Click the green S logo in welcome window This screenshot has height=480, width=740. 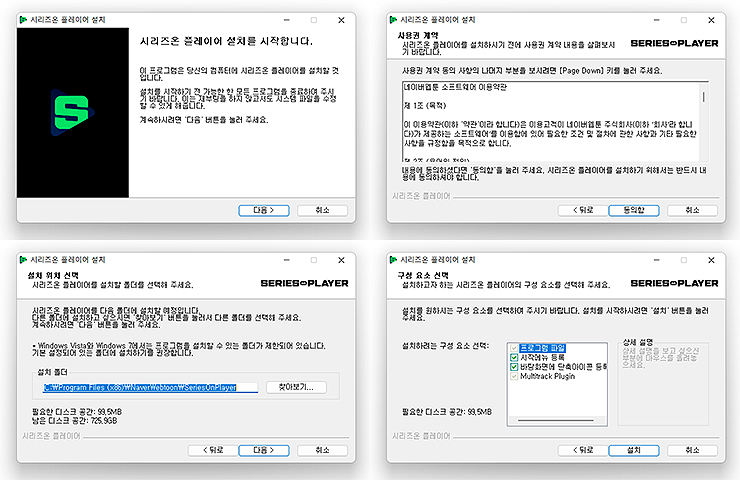click(x=72, y=112)
